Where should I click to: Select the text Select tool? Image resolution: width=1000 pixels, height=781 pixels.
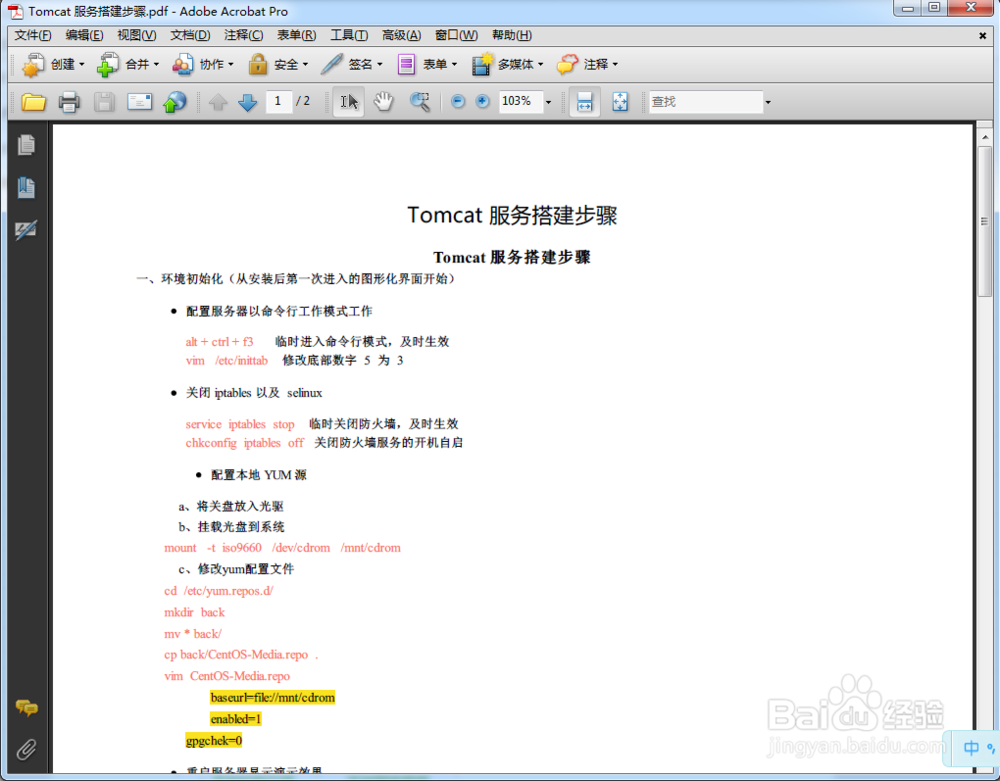(x=349, y=102)
